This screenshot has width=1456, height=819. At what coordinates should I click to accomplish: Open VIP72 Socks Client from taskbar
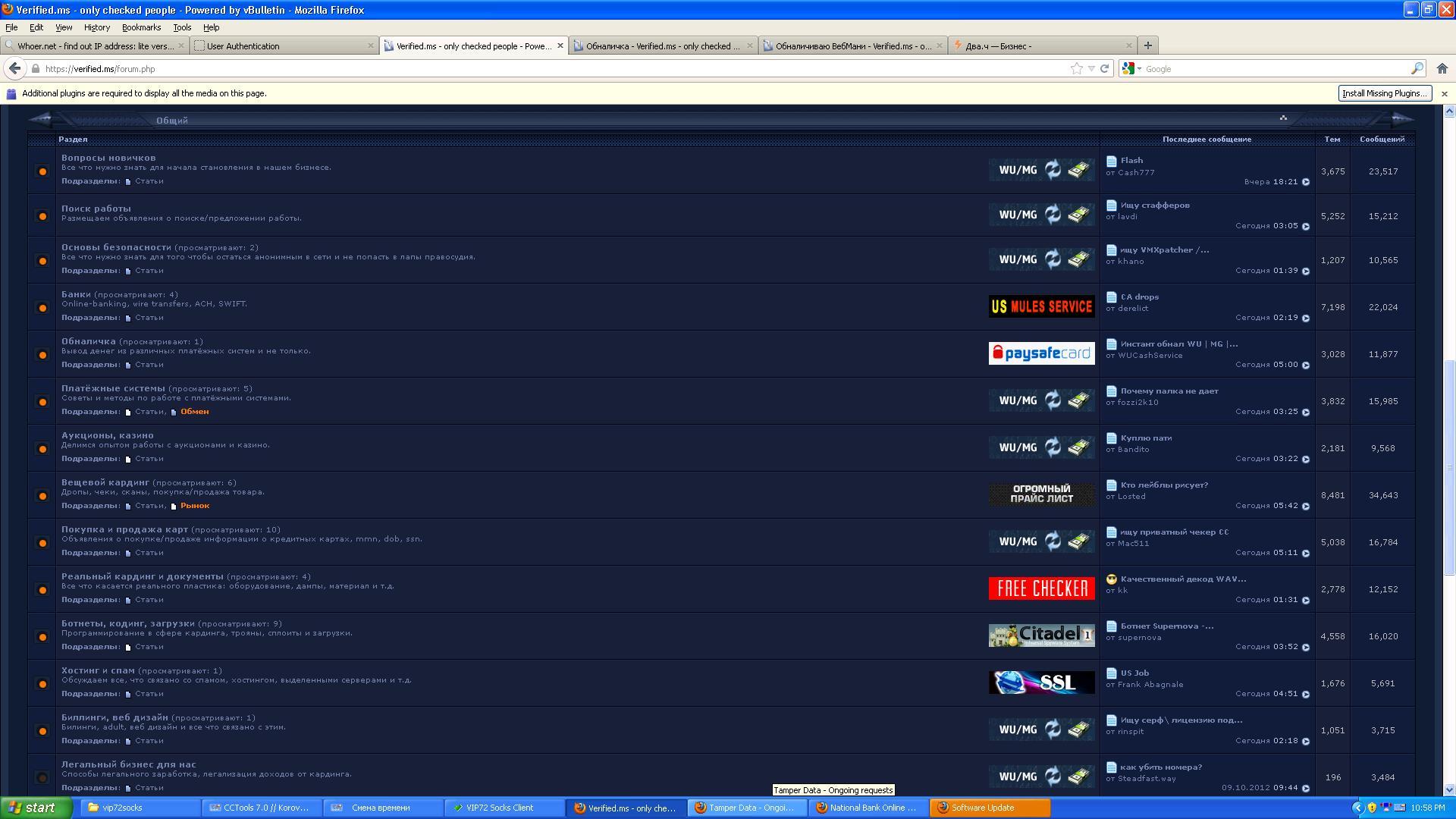(499, 808)
